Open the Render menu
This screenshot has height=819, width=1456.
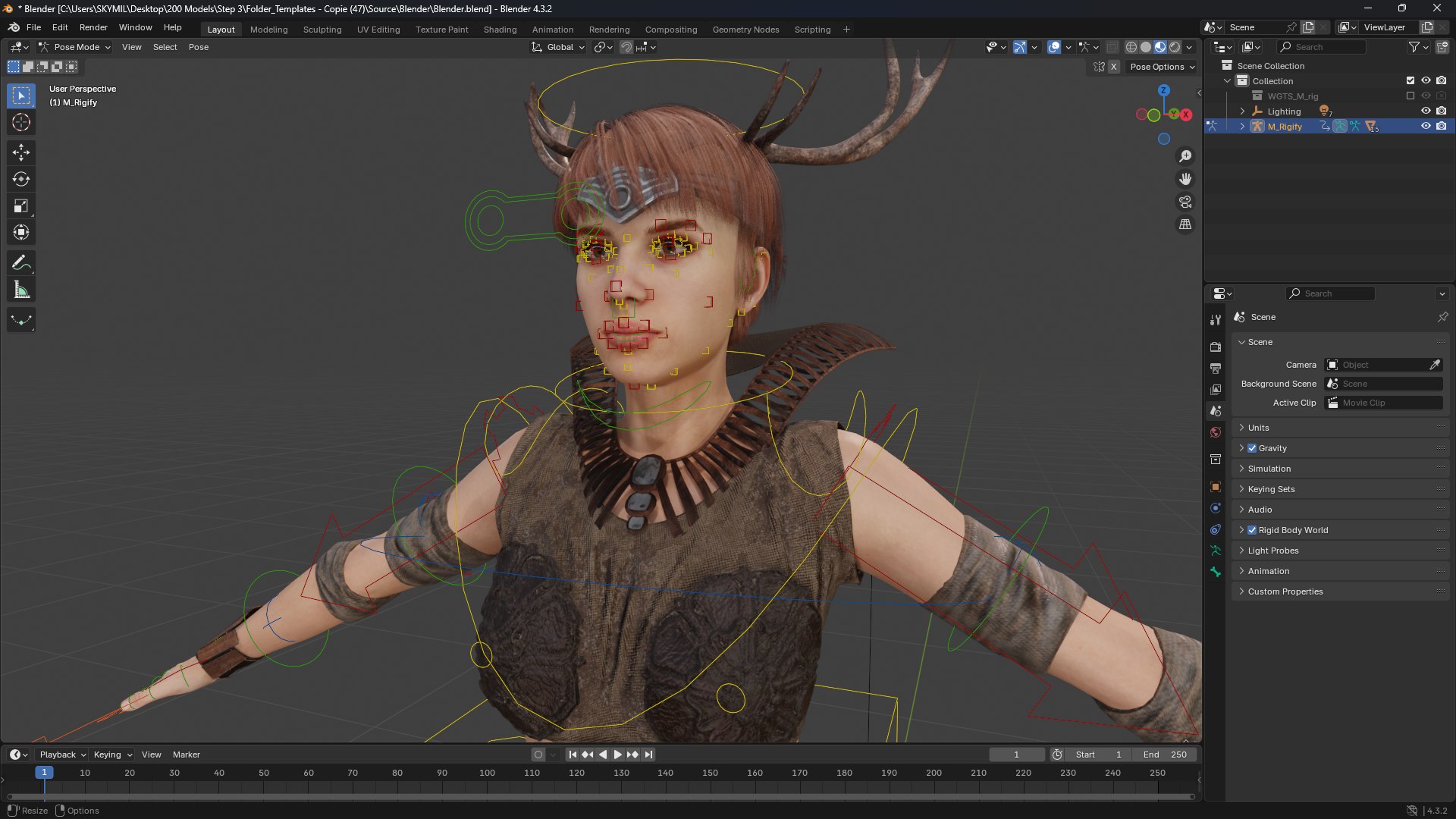(x=93, y=27)
